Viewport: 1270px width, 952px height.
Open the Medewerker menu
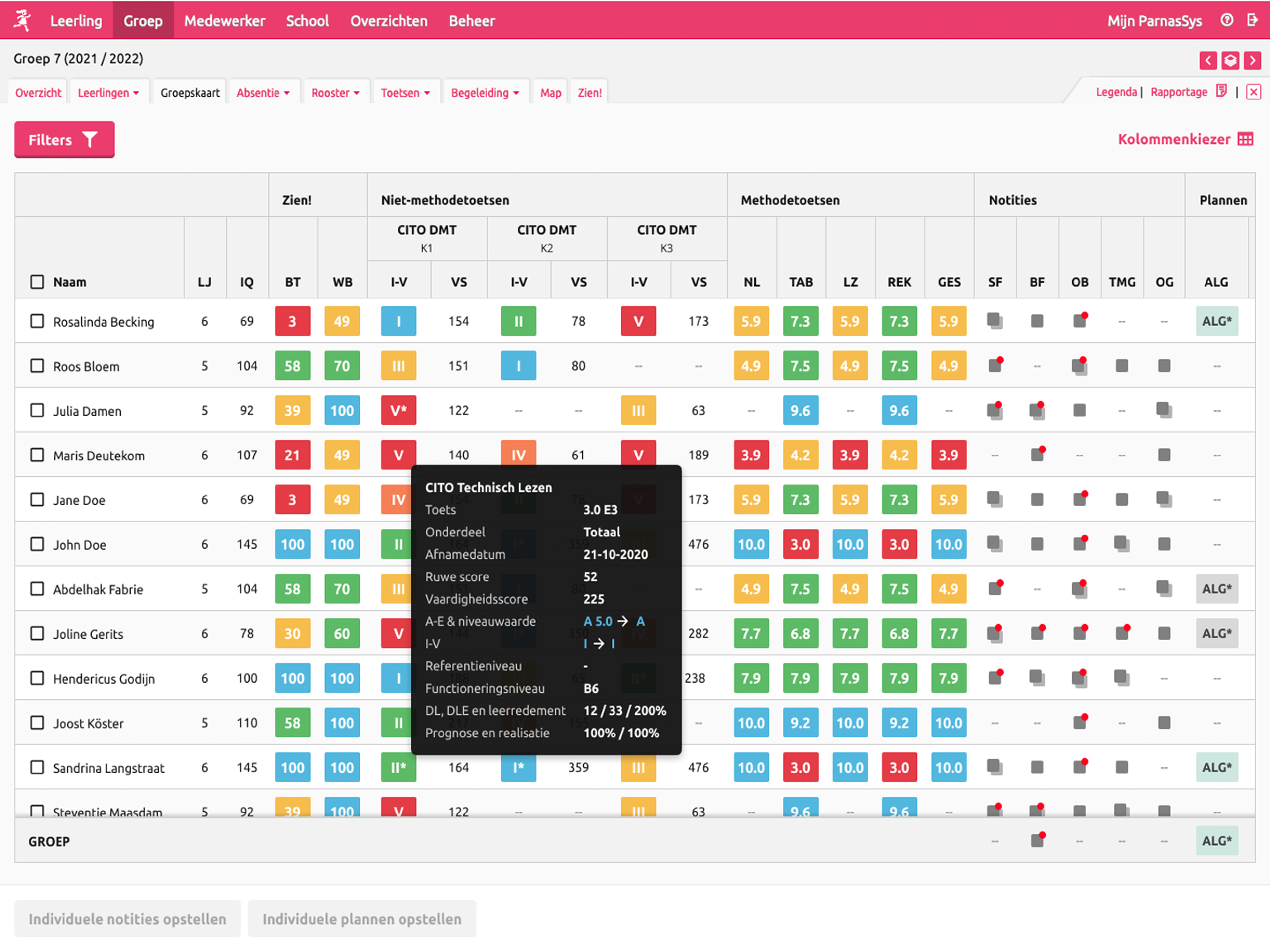click(225, 20)
